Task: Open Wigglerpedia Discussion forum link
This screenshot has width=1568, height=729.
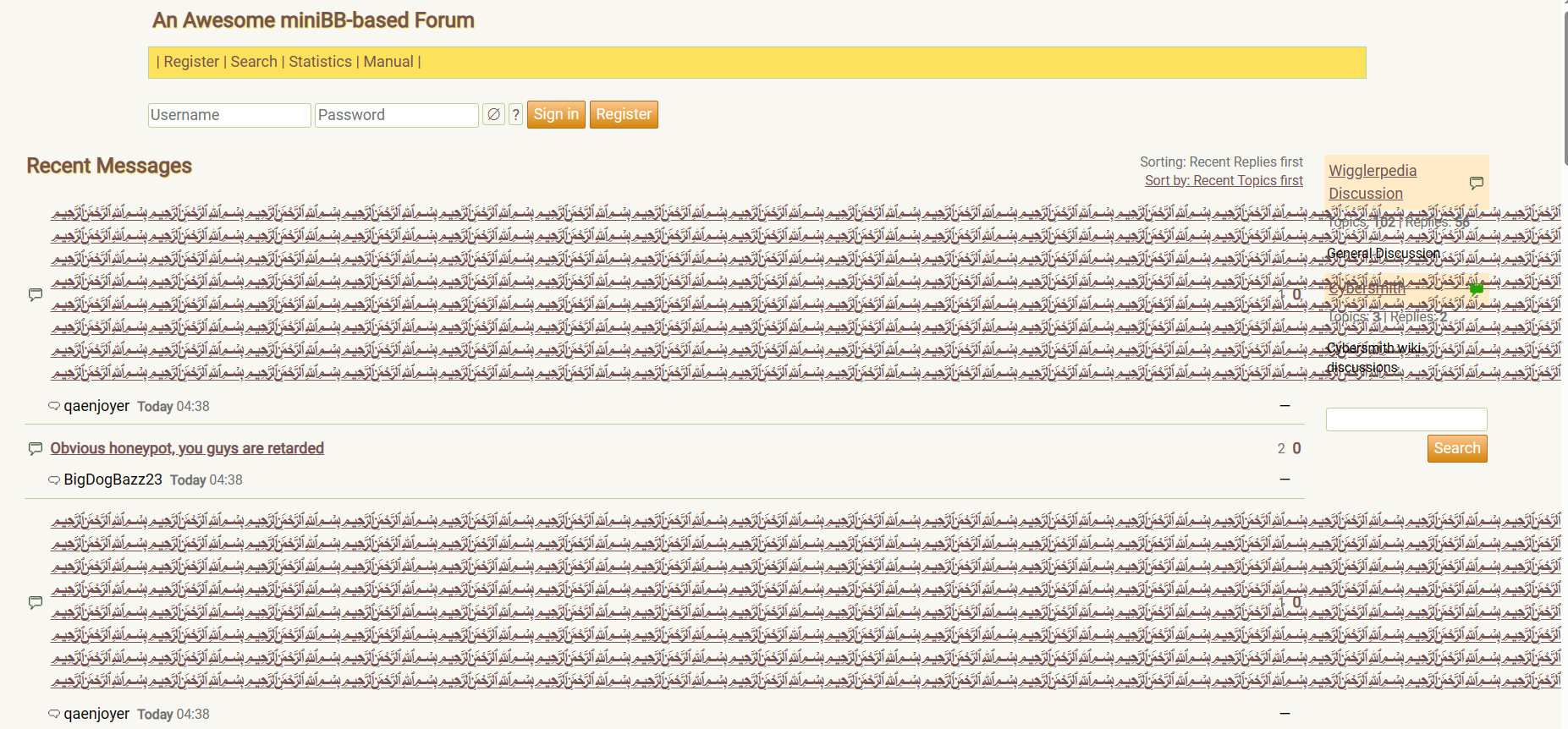Action: pos(1372,182)
